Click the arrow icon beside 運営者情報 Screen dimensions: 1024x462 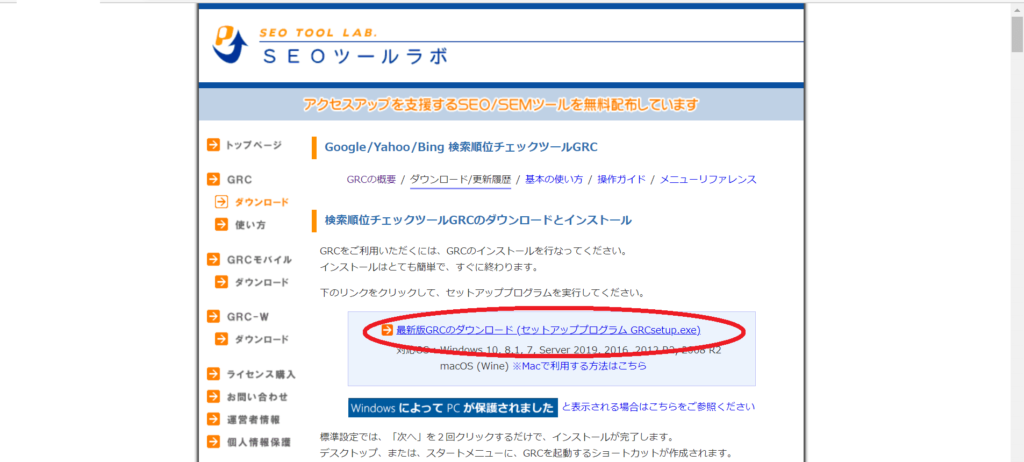(x=213, y=419)
